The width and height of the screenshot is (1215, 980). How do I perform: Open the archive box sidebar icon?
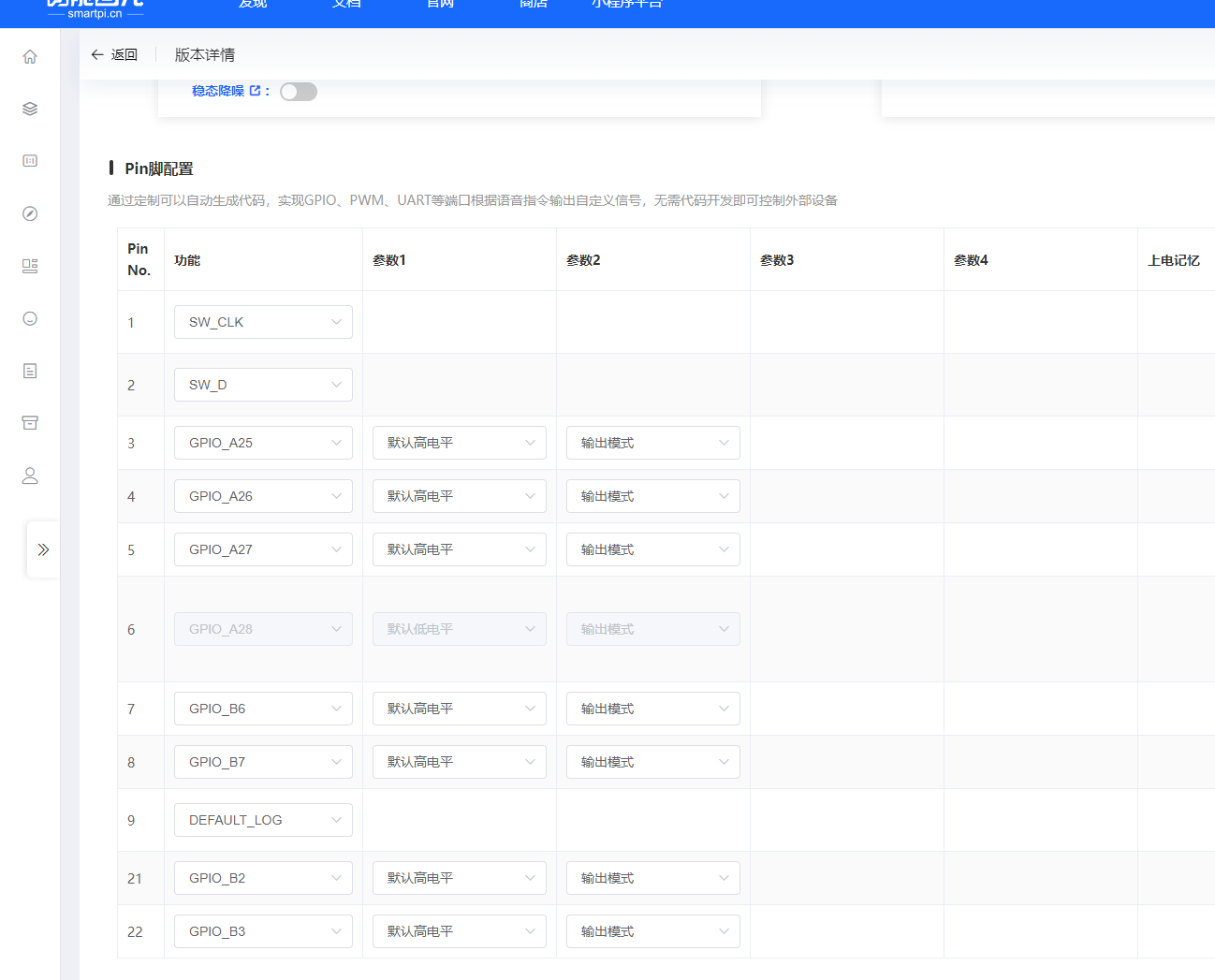tap(30, 423)
